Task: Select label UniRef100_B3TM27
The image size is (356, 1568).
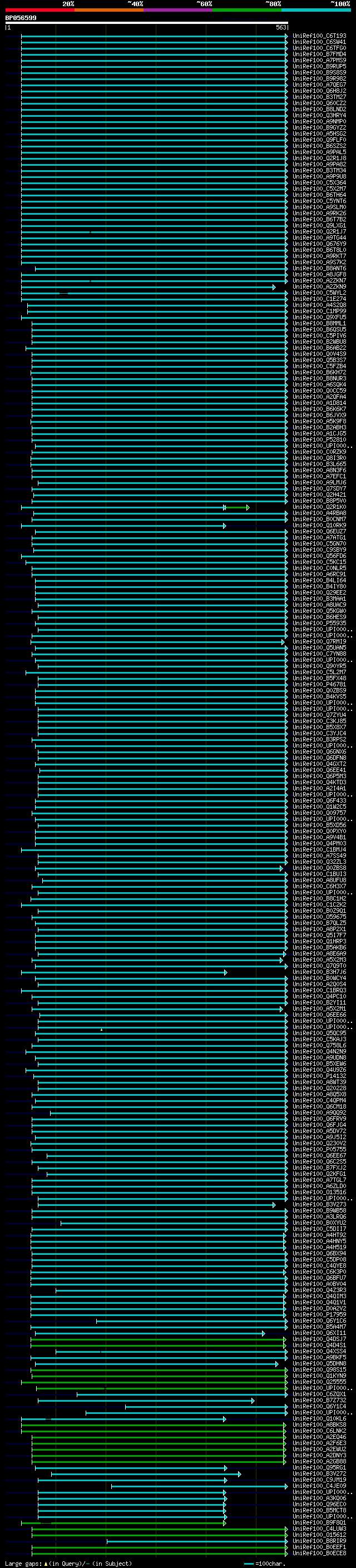Action: (x=319, y=97)
